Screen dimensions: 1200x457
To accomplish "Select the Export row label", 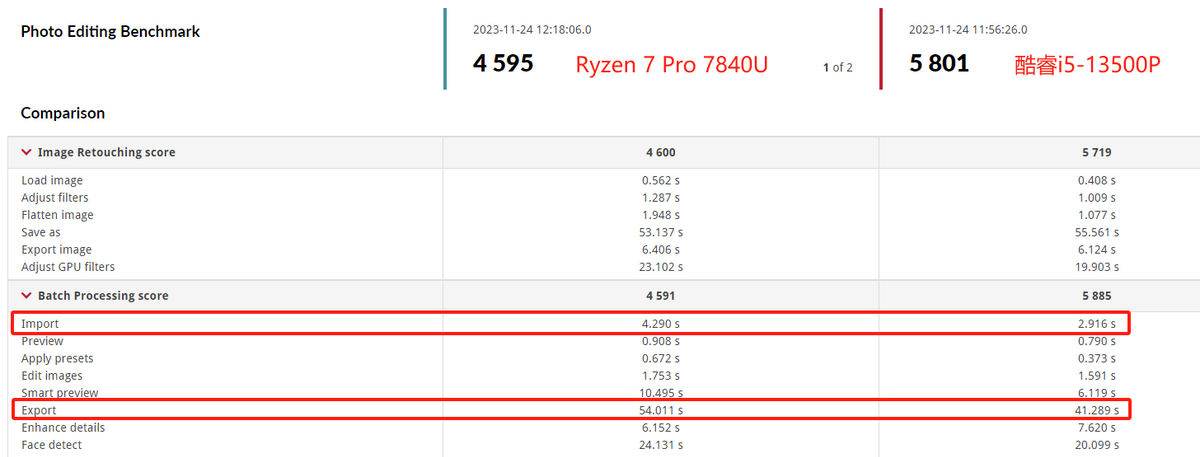I will coord(39,410).
